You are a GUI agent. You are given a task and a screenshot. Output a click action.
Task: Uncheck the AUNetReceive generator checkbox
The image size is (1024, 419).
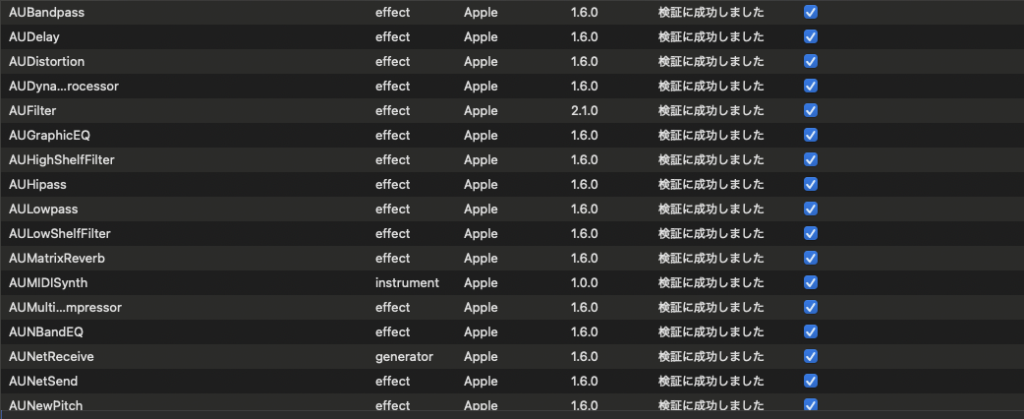point(810,356)
